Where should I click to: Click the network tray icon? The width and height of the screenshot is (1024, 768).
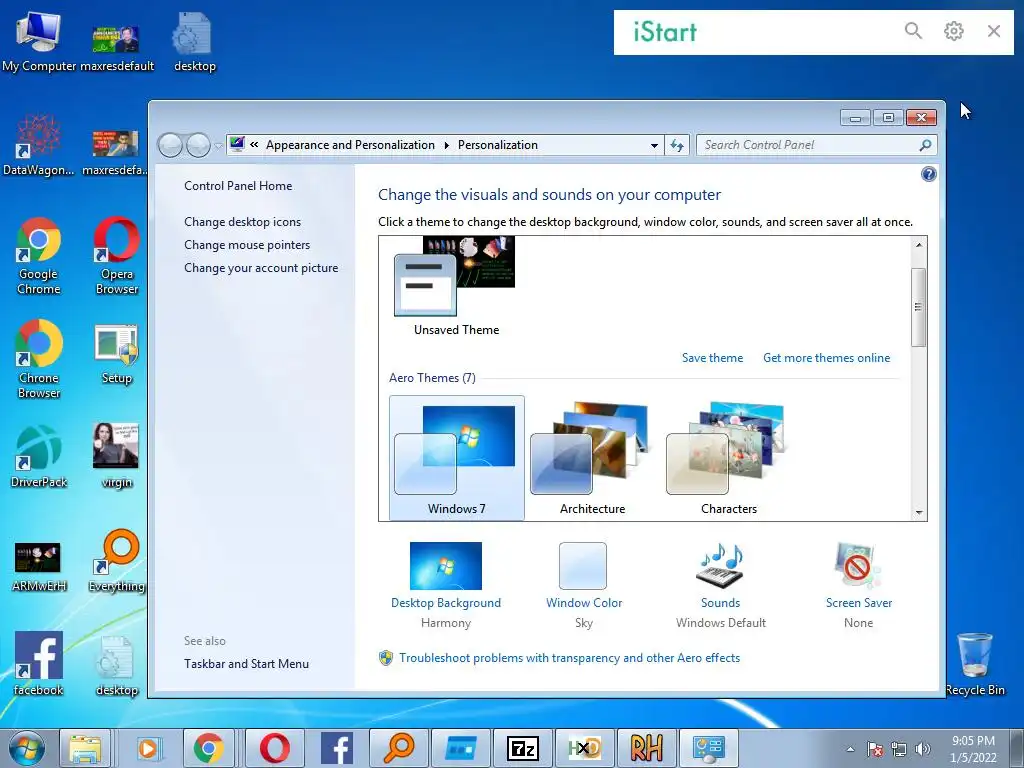pos(899,749)
